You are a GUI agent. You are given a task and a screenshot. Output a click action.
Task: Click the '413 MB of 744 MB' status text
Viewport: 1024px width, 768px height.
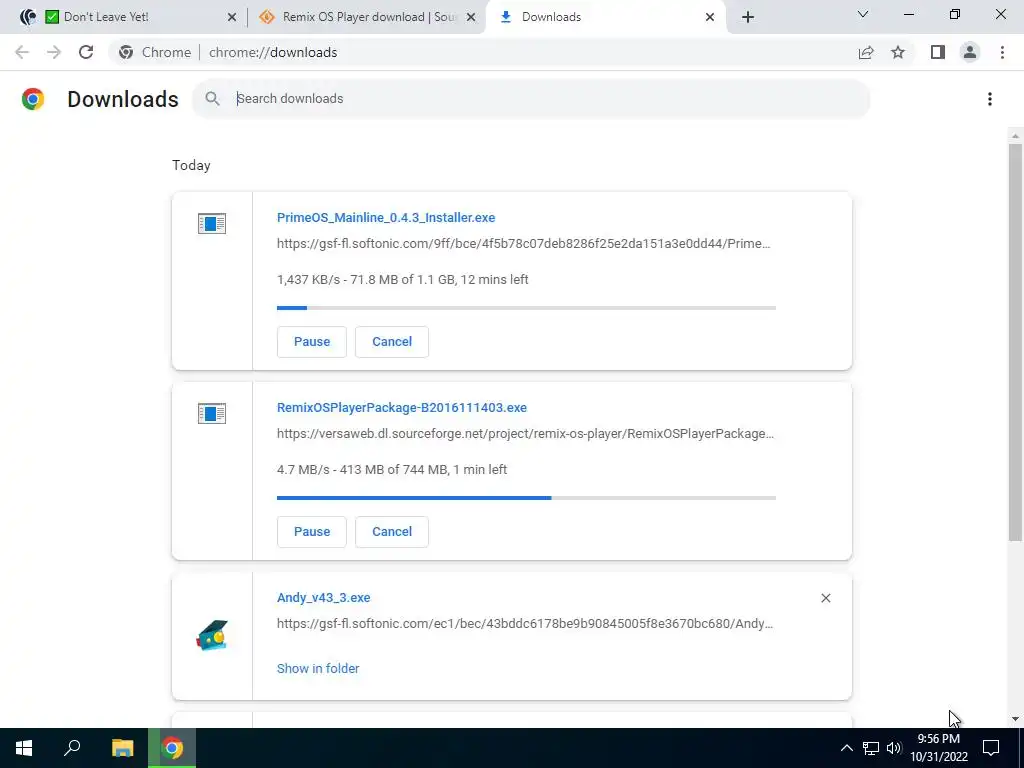[394, 470]
